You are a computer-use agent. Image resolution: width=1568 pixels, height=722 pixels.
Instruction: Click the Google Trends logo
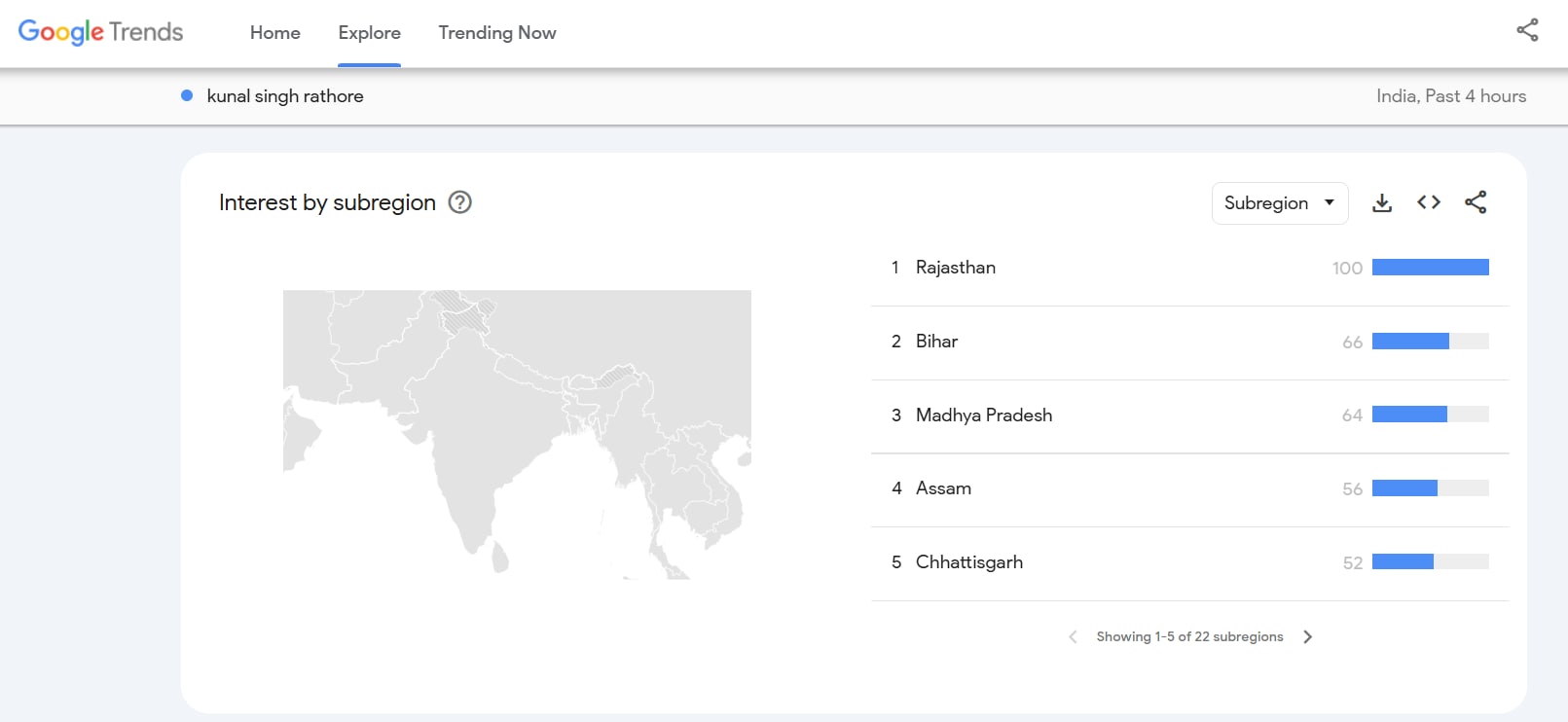[x=100, y=32]
